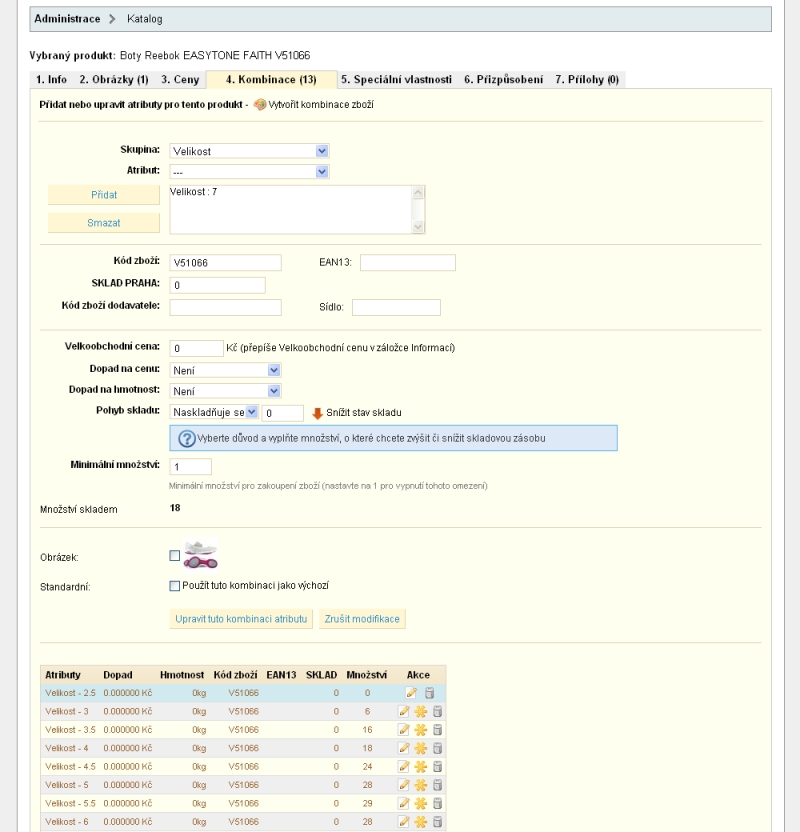Click the orange Snížit stav skladu arrow
The image size is (800, 832).
coord(318,412)
